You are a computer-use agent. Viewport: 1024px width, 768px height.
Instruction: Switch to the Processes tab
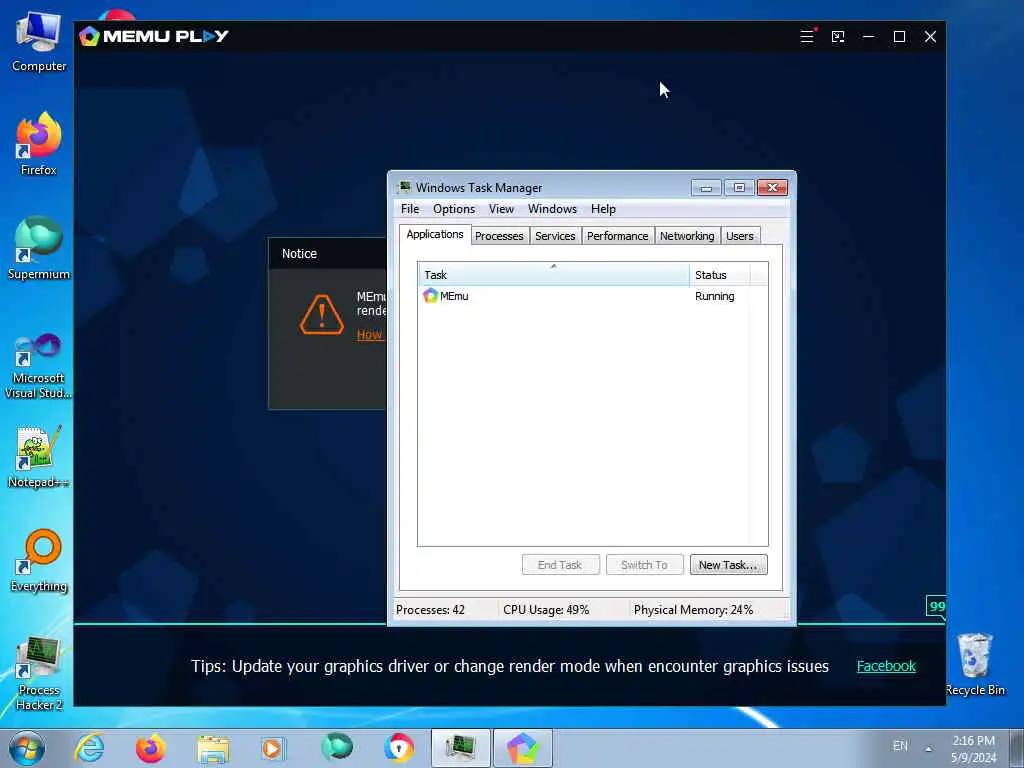(499, 236)
